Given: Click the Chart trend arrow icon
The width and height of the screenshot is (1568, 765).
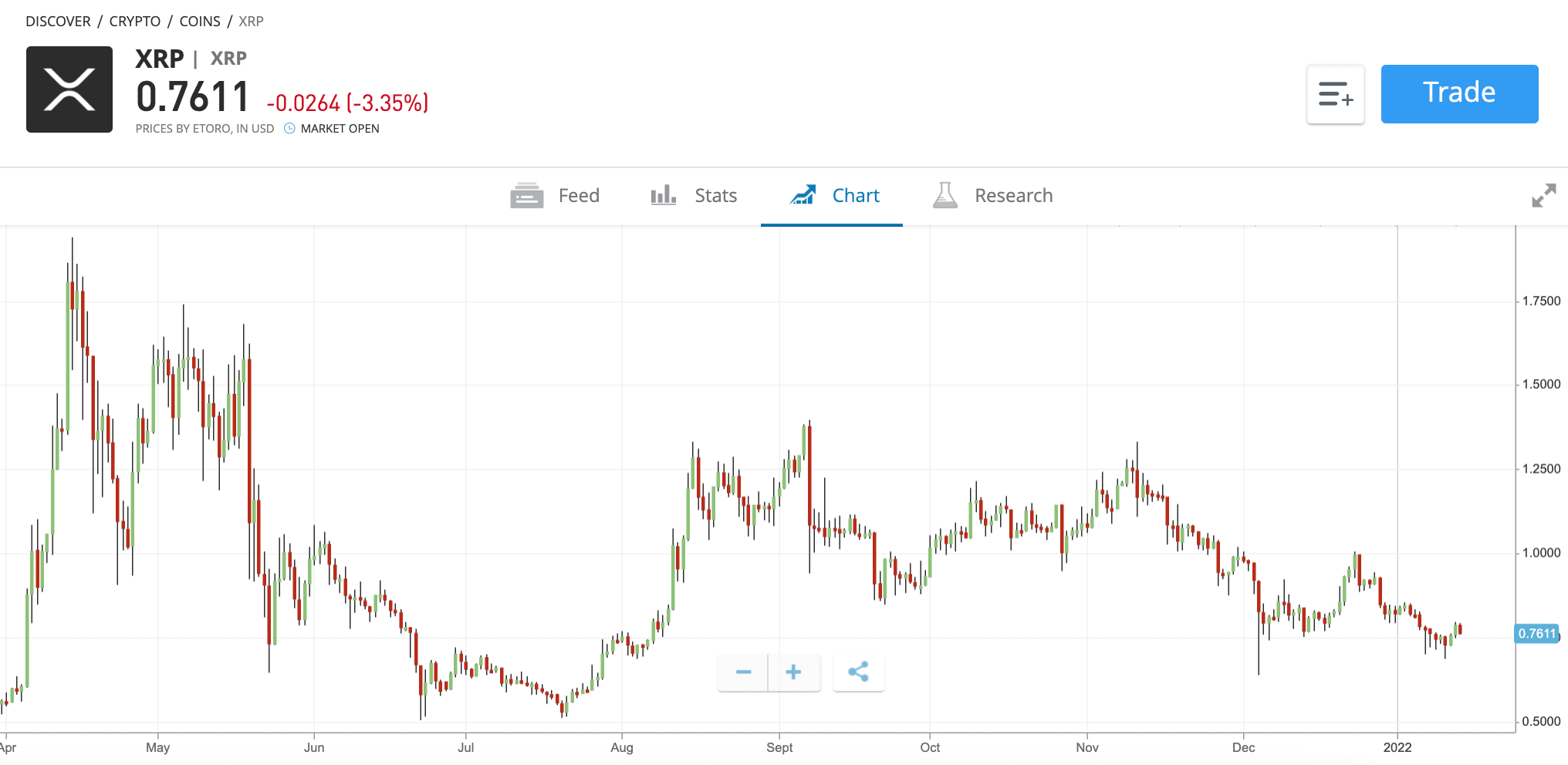Looking at the screenshot, I should (x=803, y=195).
